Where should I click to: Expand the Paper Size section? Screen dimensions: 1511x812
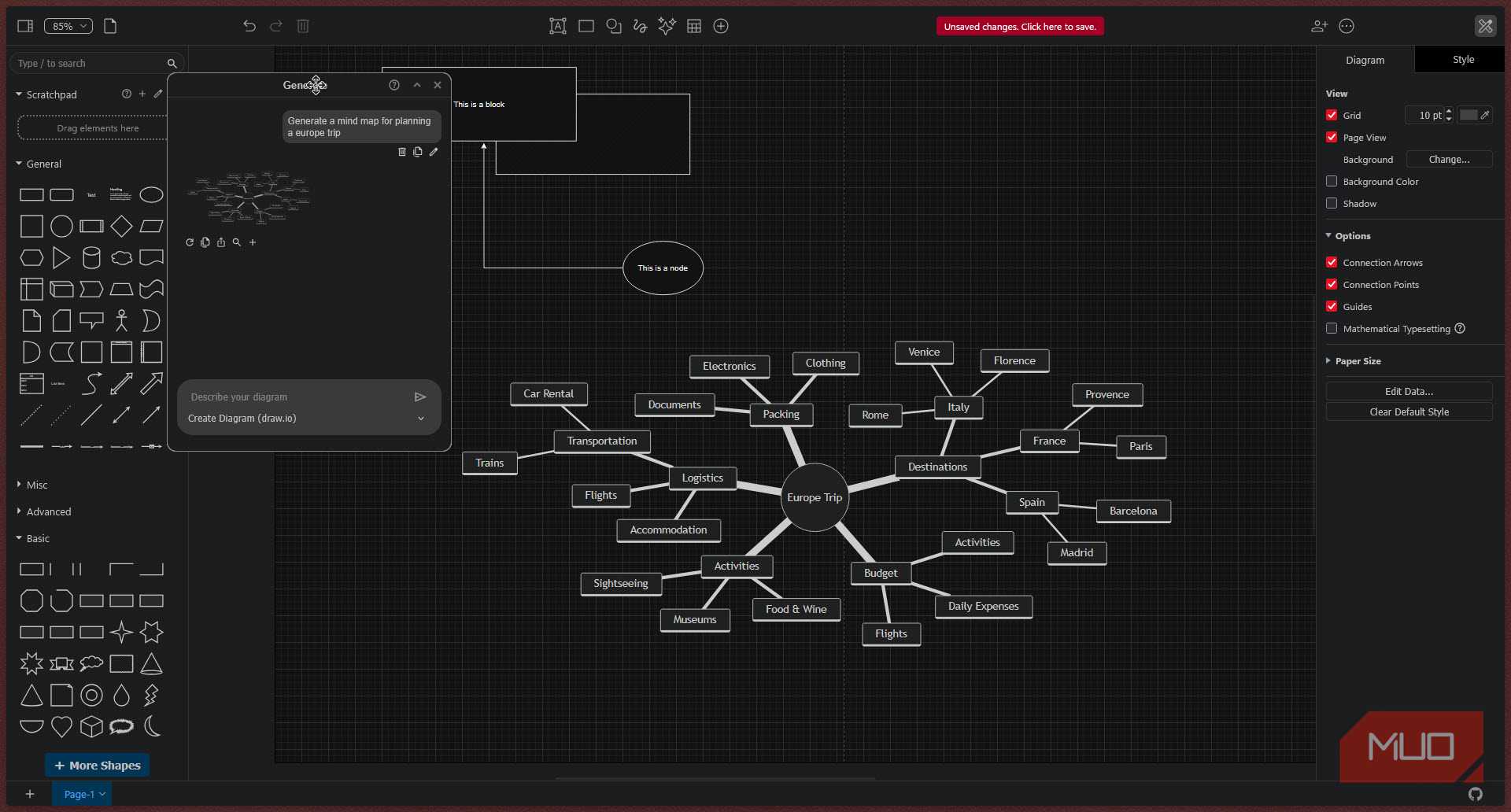click(1354, 361)
